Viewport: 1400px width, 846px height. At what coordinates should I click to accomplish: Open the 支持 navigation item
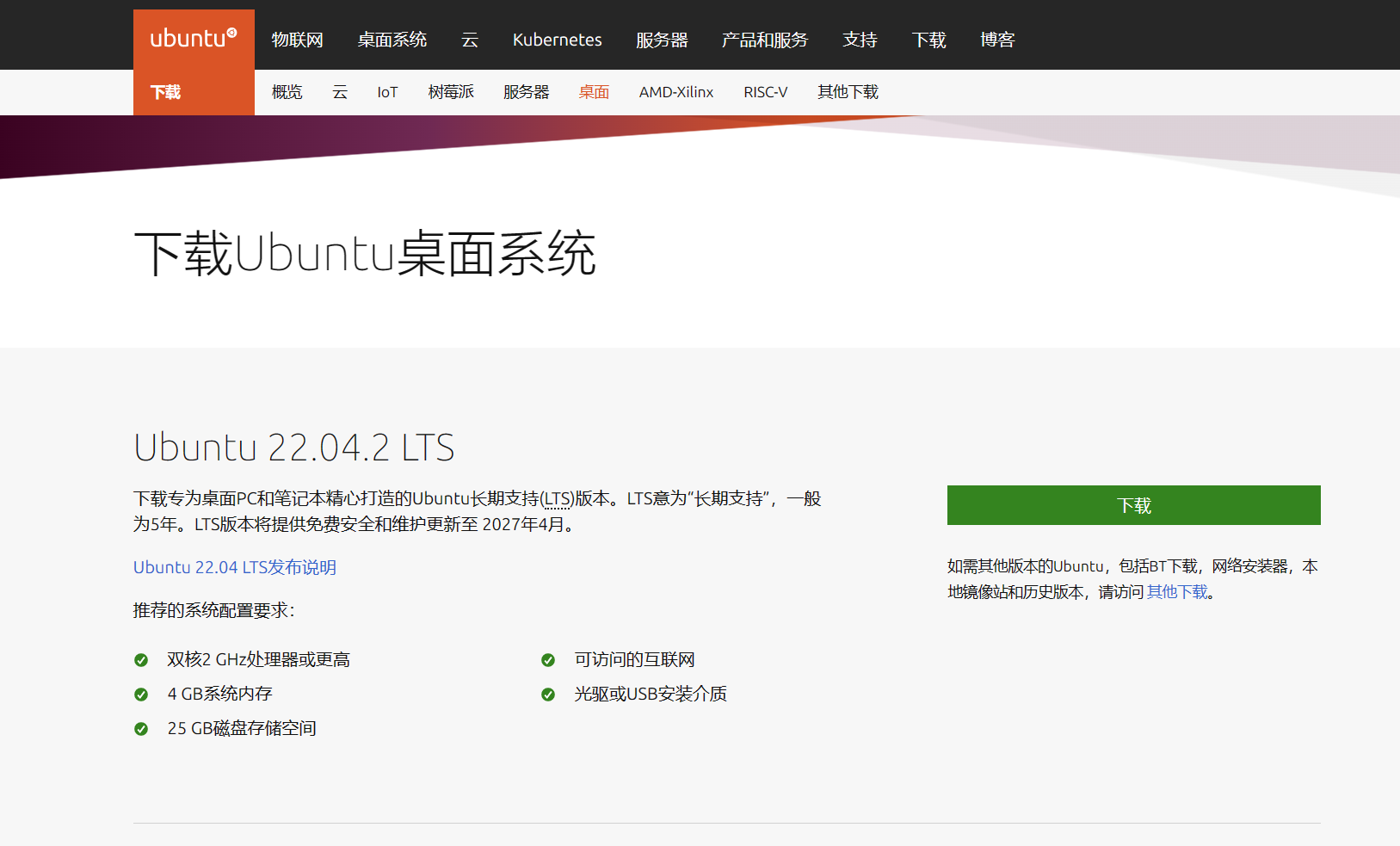(x=860, y=40)
